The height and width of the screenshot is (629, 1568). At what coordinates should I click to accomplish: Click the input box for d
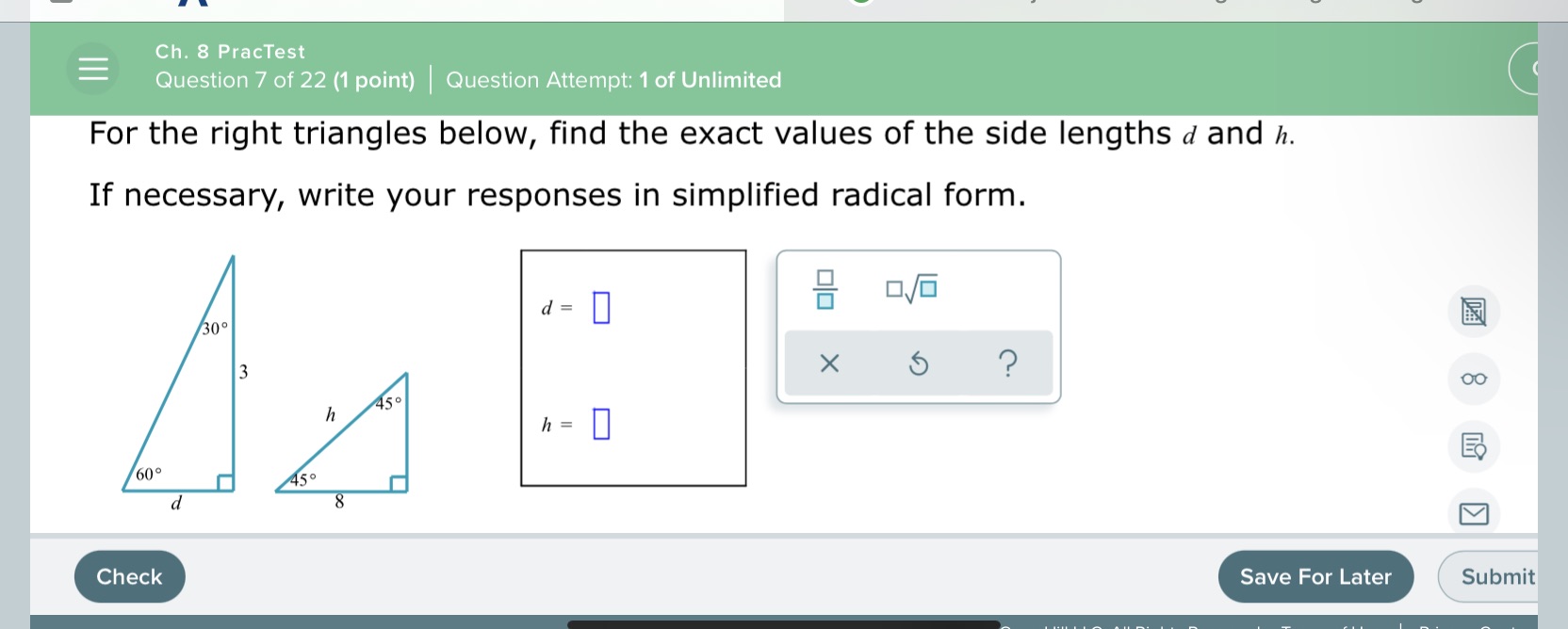(x=601, y=307)
